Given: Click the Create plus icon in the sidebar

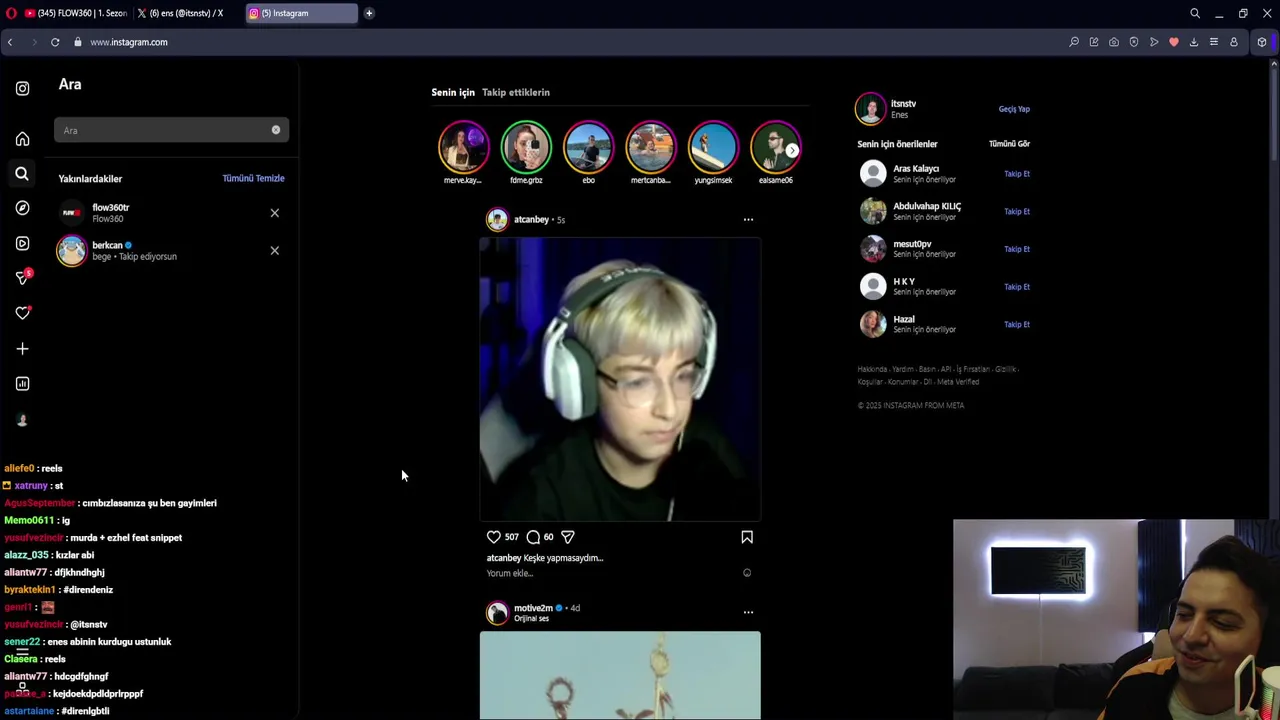Looking at the screenshot, I should point(22,349).
